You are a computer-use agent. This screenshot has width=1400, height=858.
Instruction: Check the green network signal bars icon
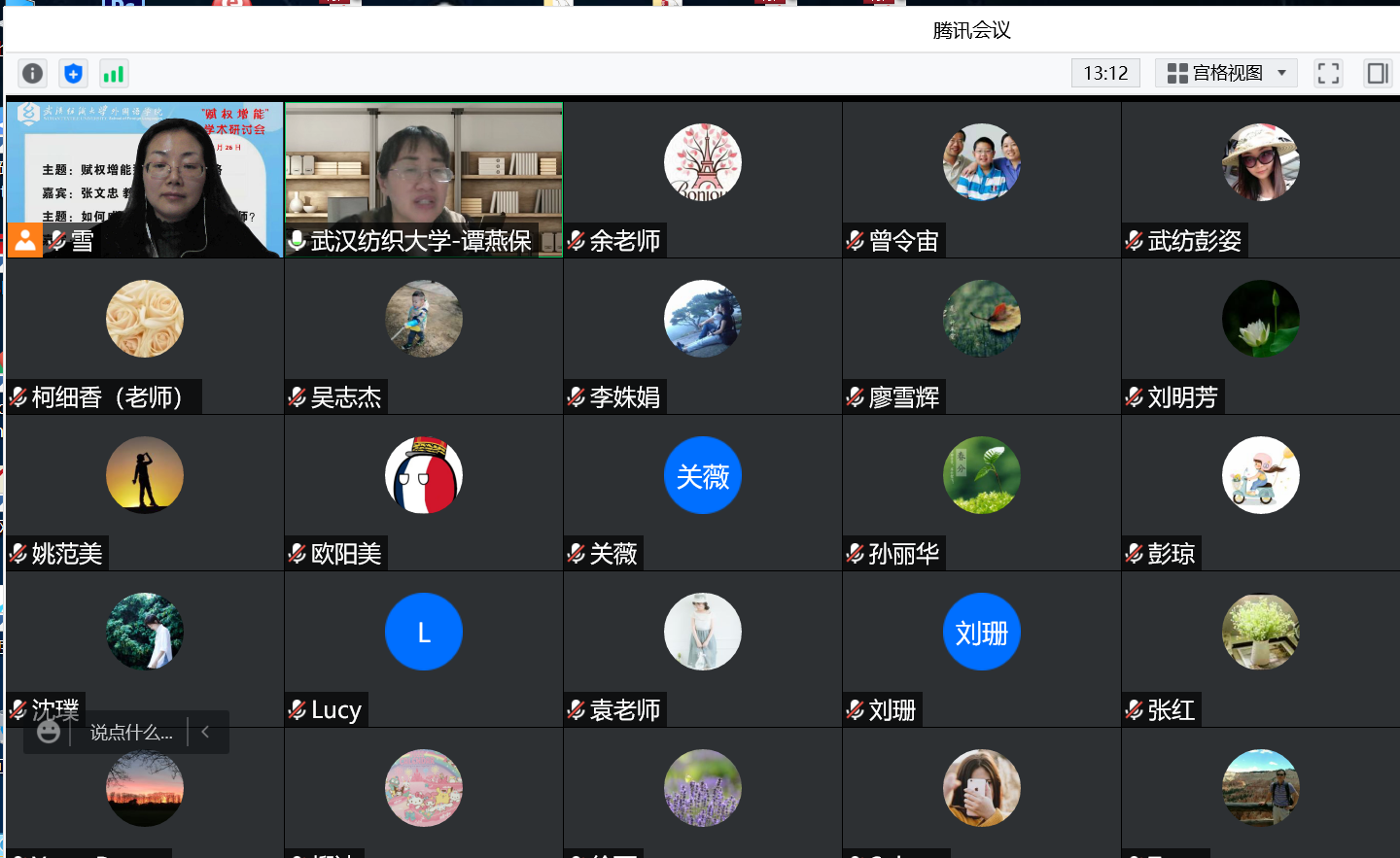click(114, 74)
